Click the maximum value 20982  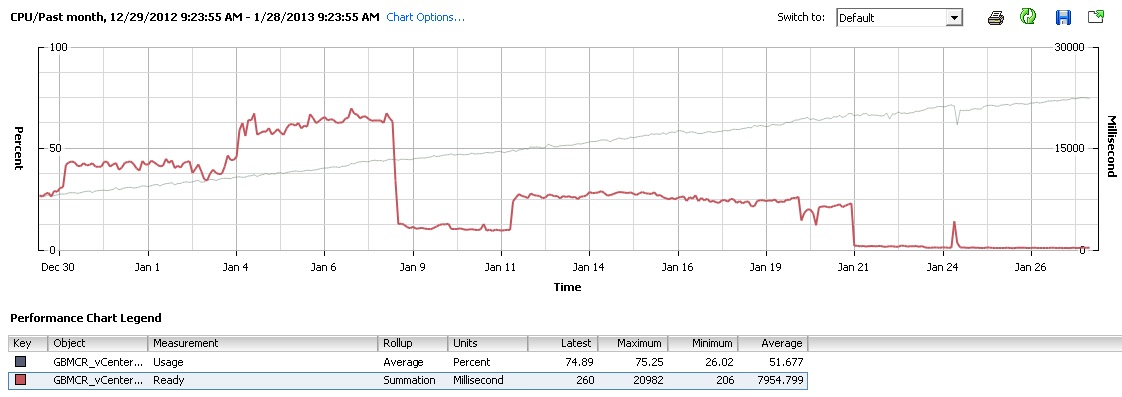click(648, 381)
